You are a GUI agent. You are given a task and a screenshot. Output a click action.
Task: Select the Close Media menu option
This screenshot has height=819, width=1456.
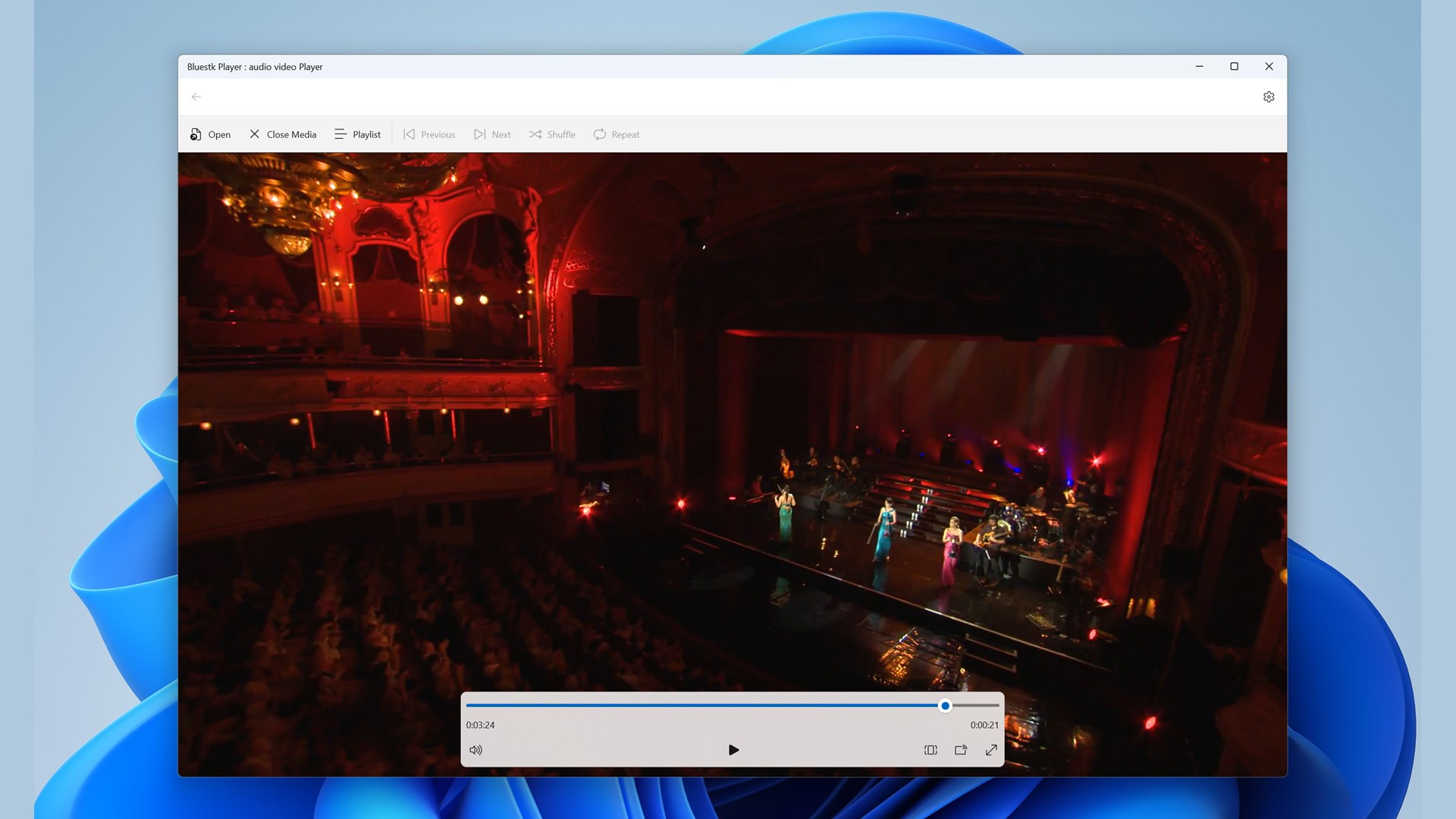281,133
